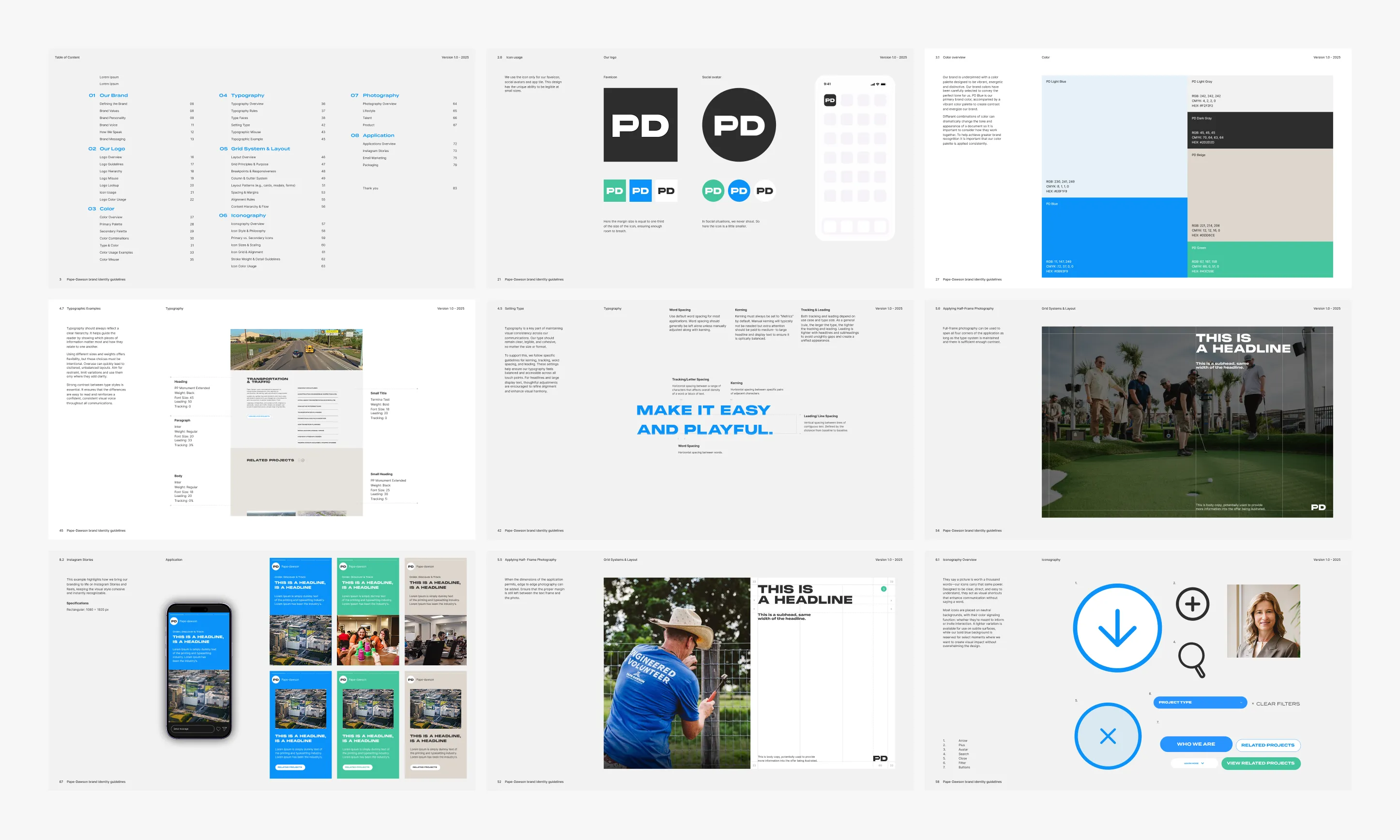Image resolution: width=1400 pixels, height=840 pixels.
Task: Click the circular PD social avatar logo
Action: (x=738, y=125)
